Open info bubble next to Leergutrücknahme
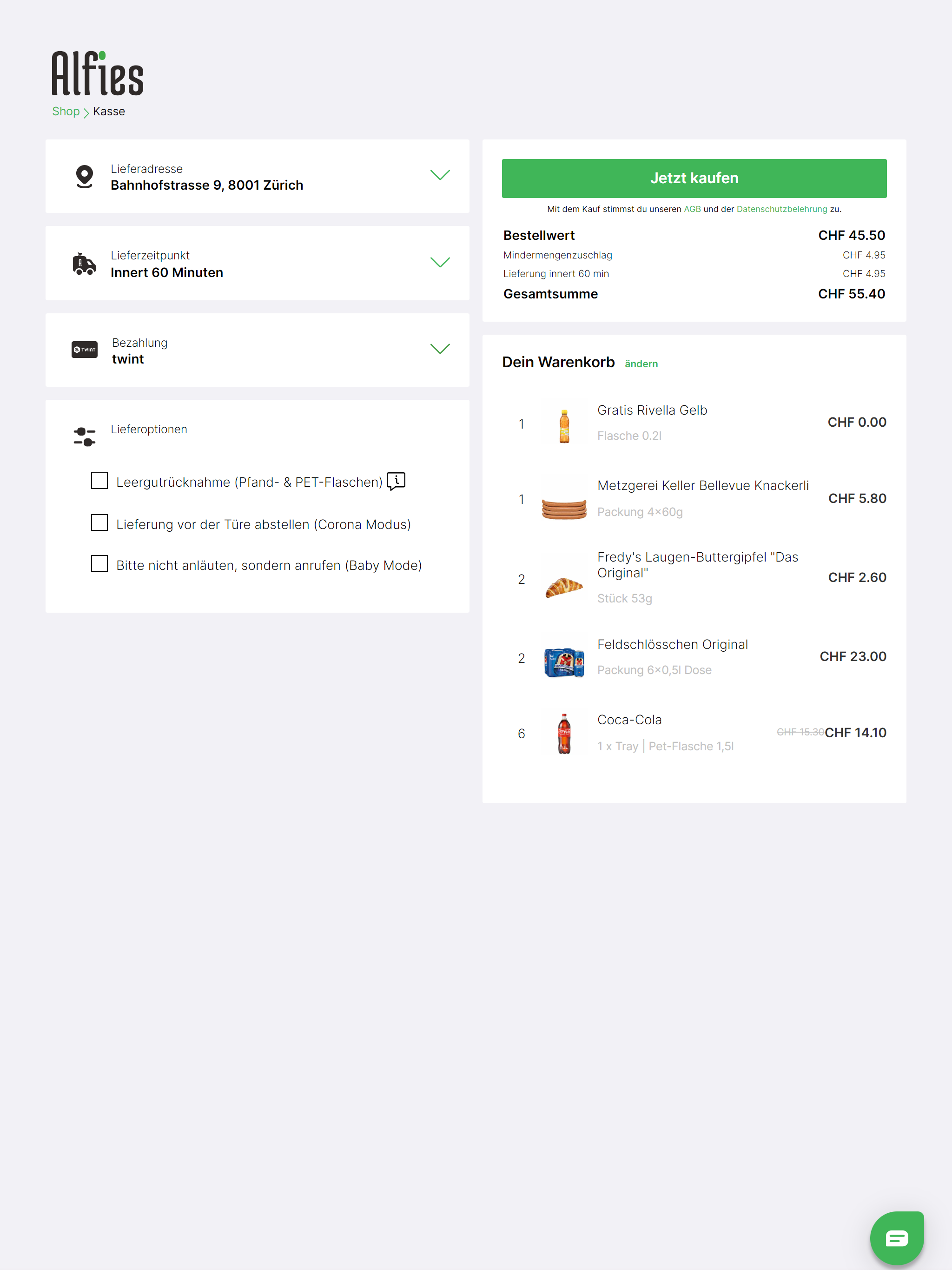This screenshot has height=1270, width=952. tap(396, 481)
